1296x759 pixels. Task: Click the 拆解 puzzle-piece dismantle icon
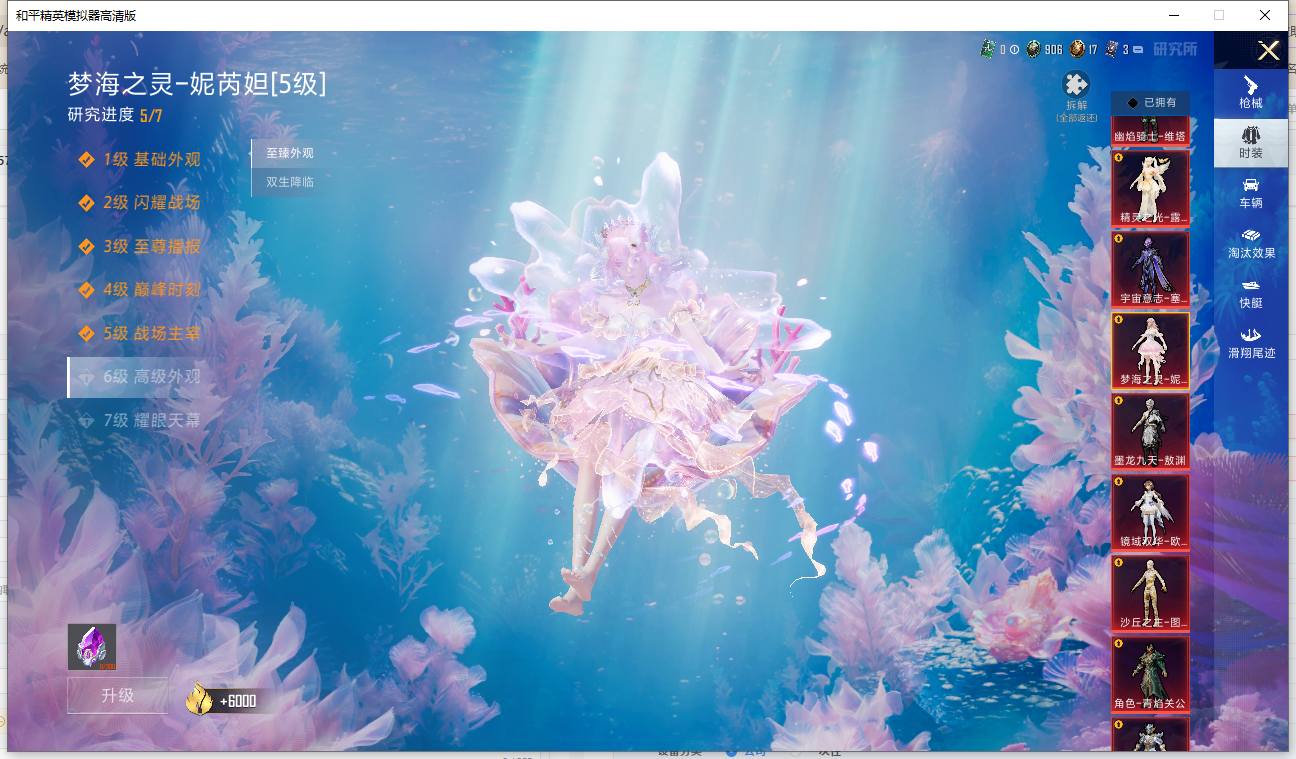tap(1076, 84)
